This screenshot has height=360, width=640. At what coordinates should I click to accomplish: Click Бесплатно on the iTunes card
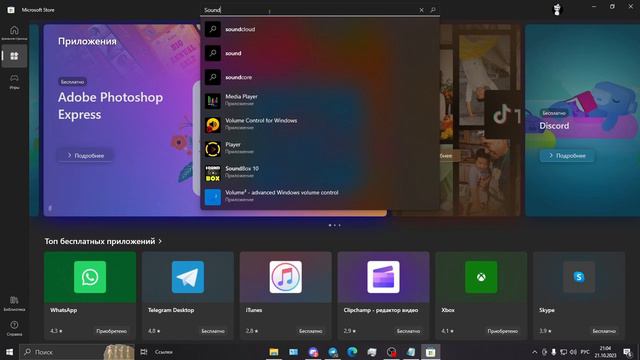[310, 331]
